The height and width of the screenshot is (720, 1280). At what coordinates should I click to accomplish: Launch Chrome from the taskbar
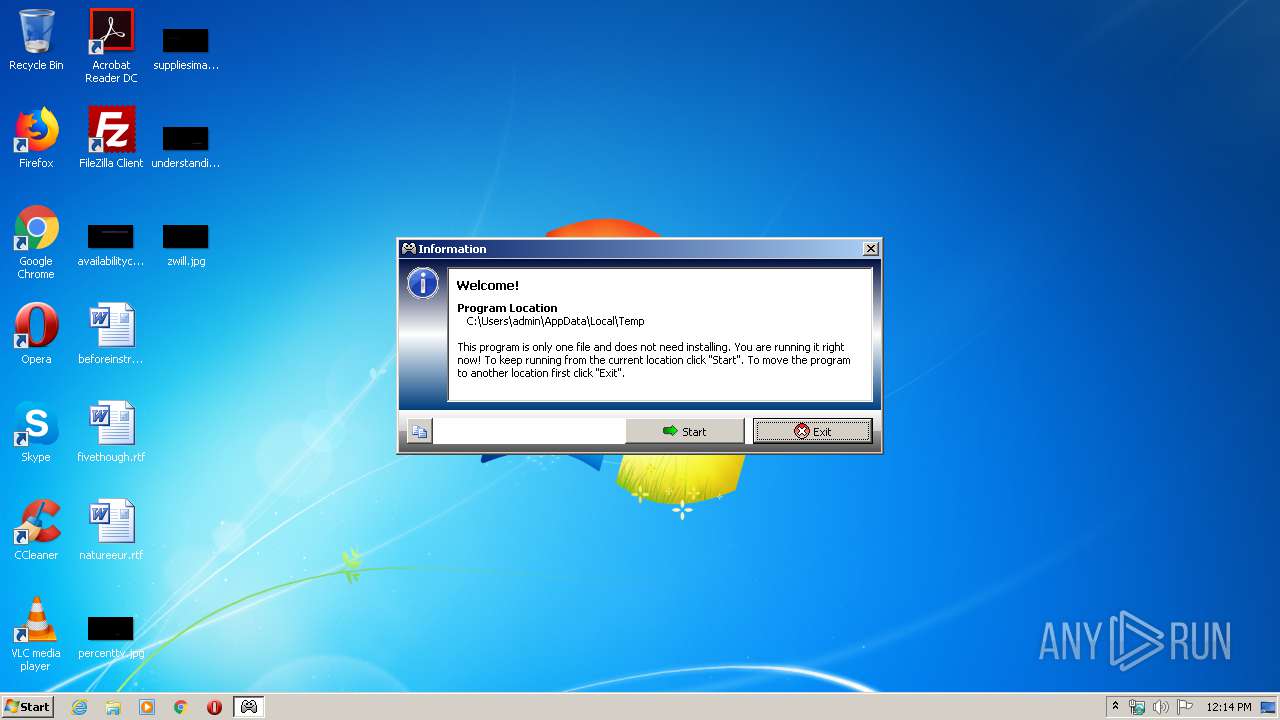[181, 707]
